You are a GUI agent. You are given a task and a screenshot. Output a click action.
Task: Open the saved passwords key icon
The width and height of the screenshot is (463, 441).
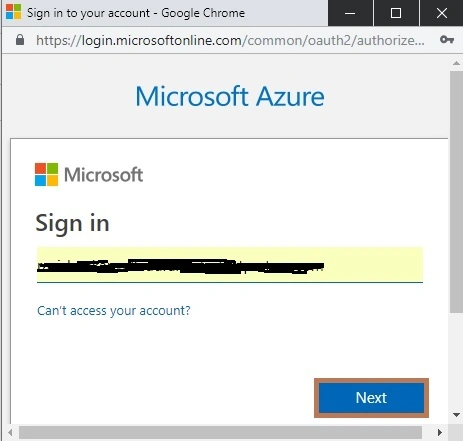[x=447, y=40]
